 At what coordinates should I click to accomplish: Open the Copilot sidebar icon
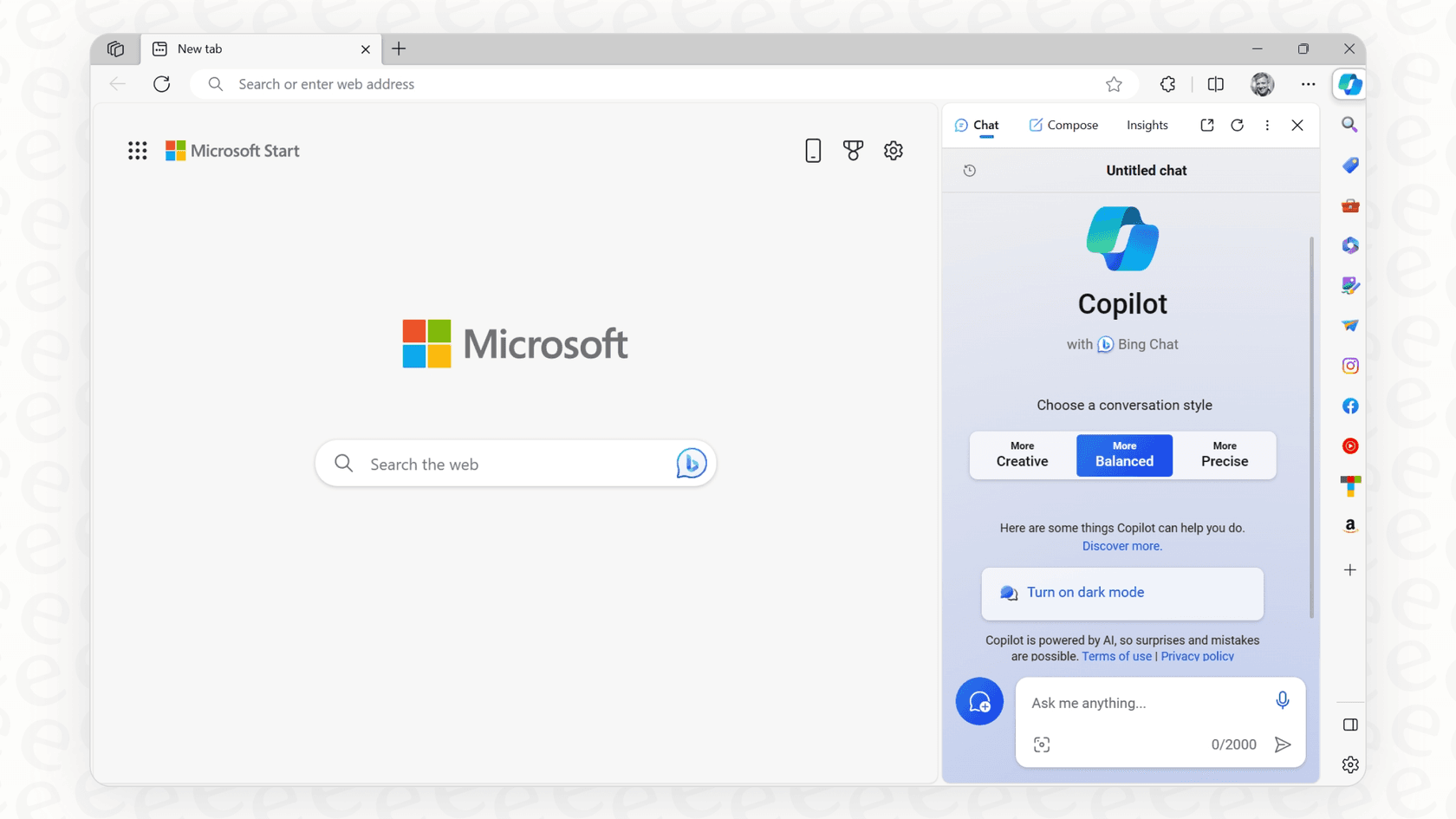tap(1349, 84)
